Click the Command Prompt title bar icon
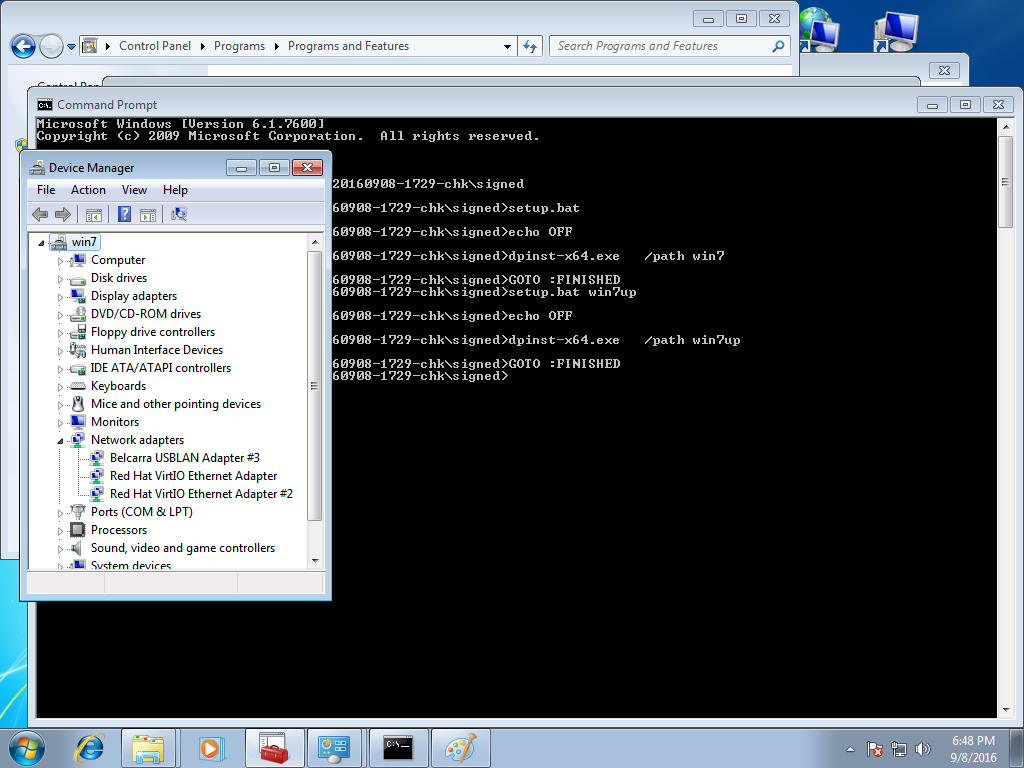The height and width of the screenshot is (768, 1024). click(x=45, y=104)
